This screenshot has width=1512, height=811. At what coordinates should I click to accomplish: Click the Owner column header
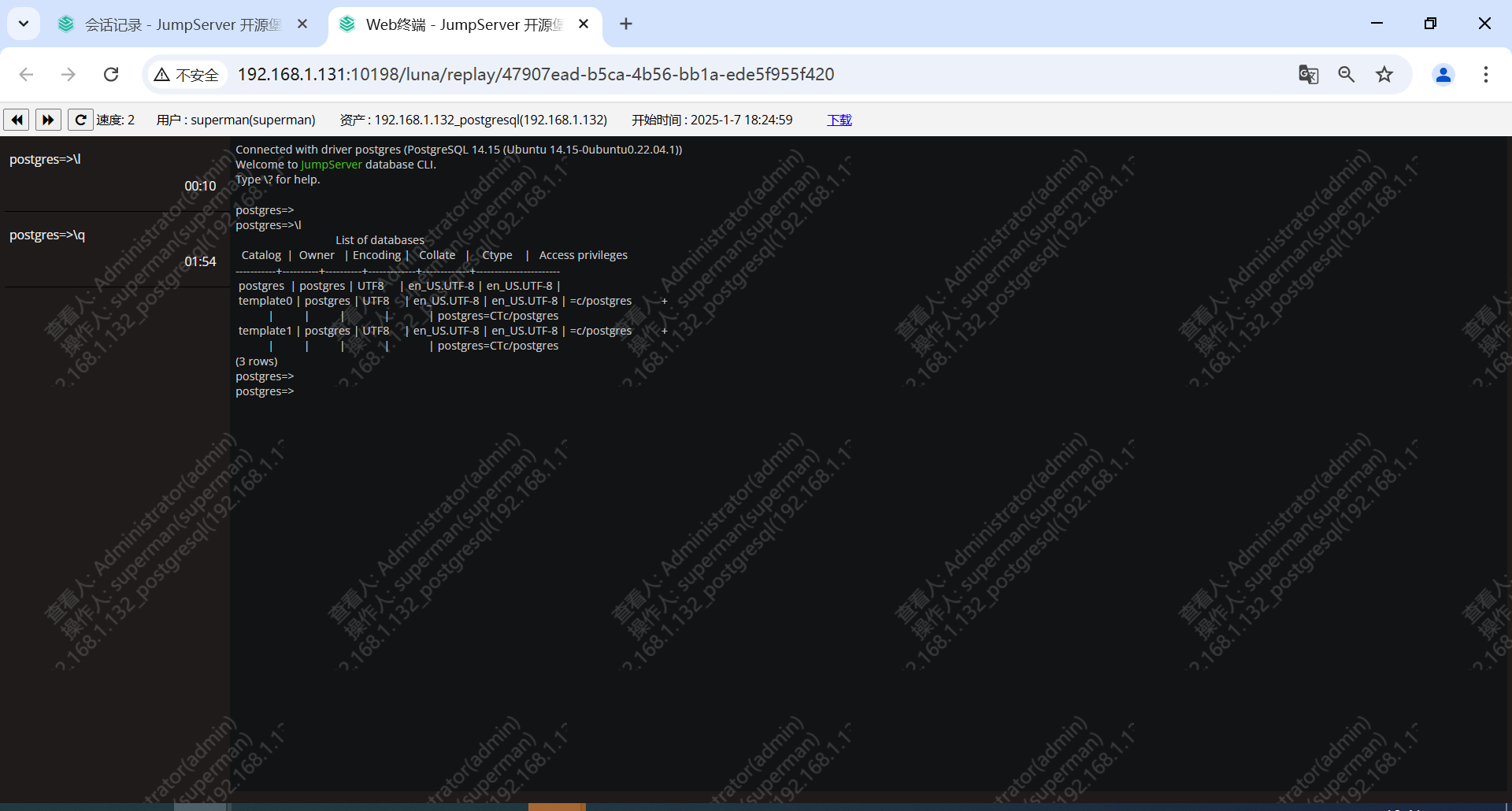[x=317, y=255]
